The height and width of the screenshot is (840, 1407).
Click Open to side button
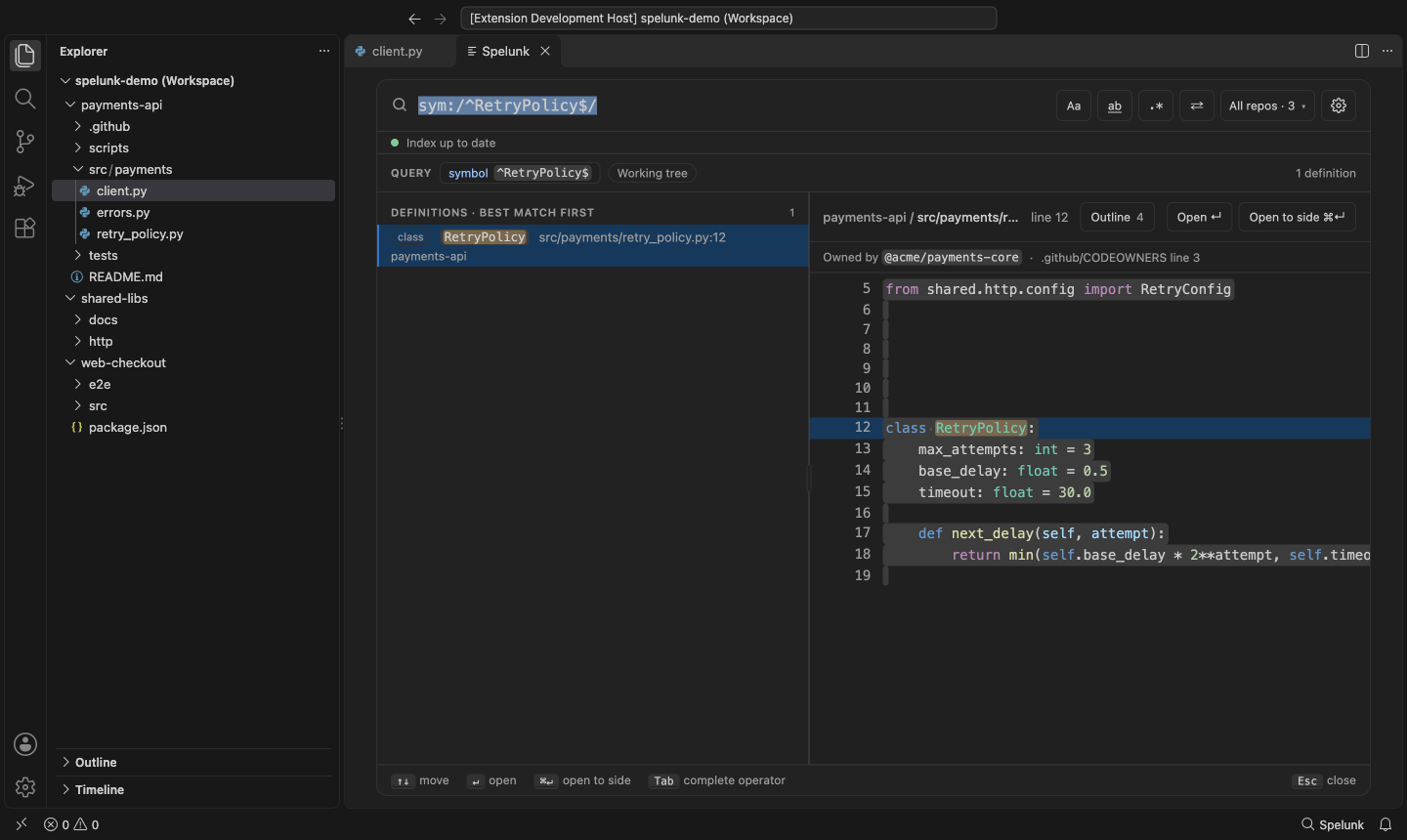(1297, 217)
